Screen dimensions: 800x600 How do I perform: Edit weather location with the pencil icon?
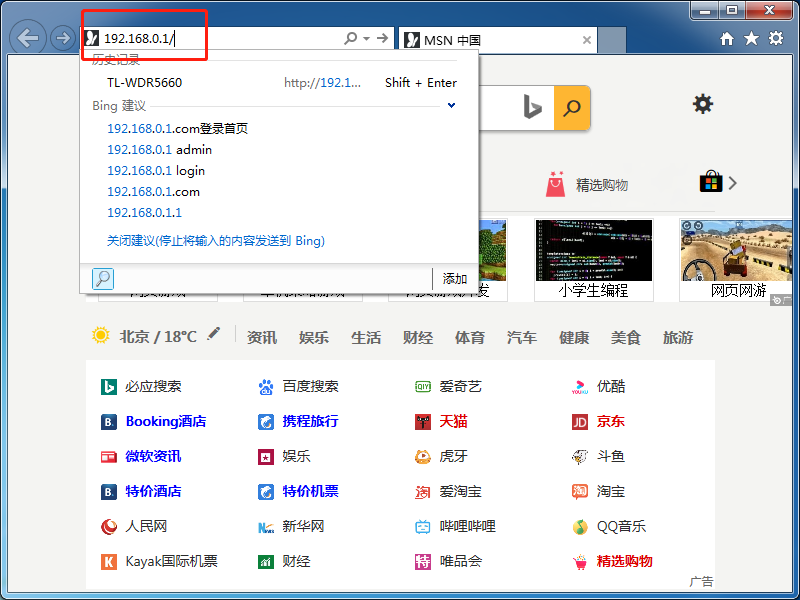(x=214, y=334)
